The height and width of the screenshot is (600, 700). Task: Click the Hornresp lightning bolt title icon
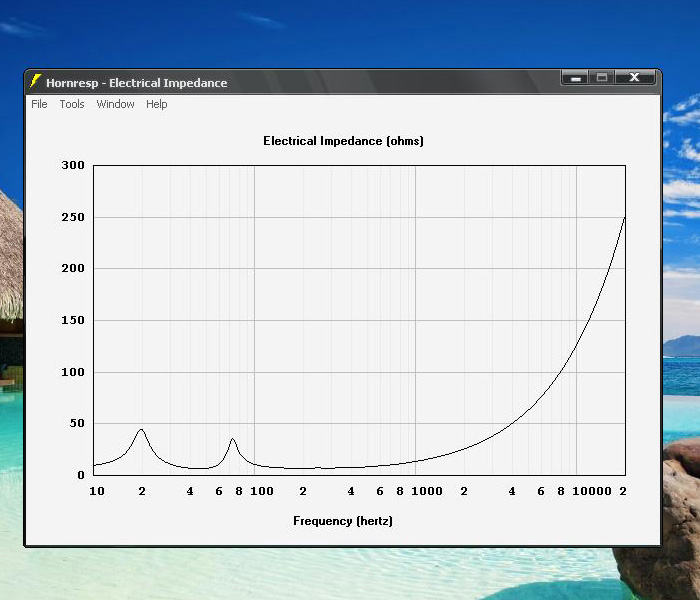point(35,81)
